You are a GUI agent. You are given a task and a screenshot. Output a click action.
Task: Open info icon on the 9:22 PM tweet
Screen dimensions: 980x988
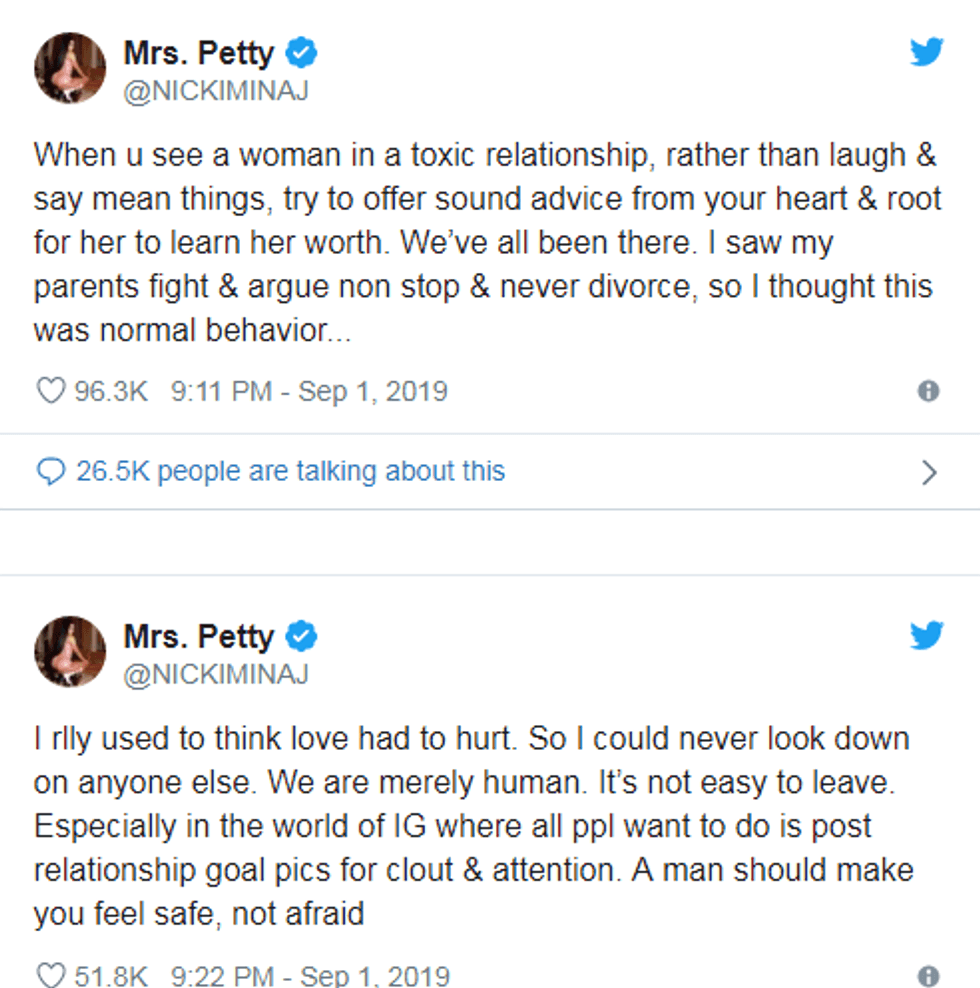(x=928, y=976)
